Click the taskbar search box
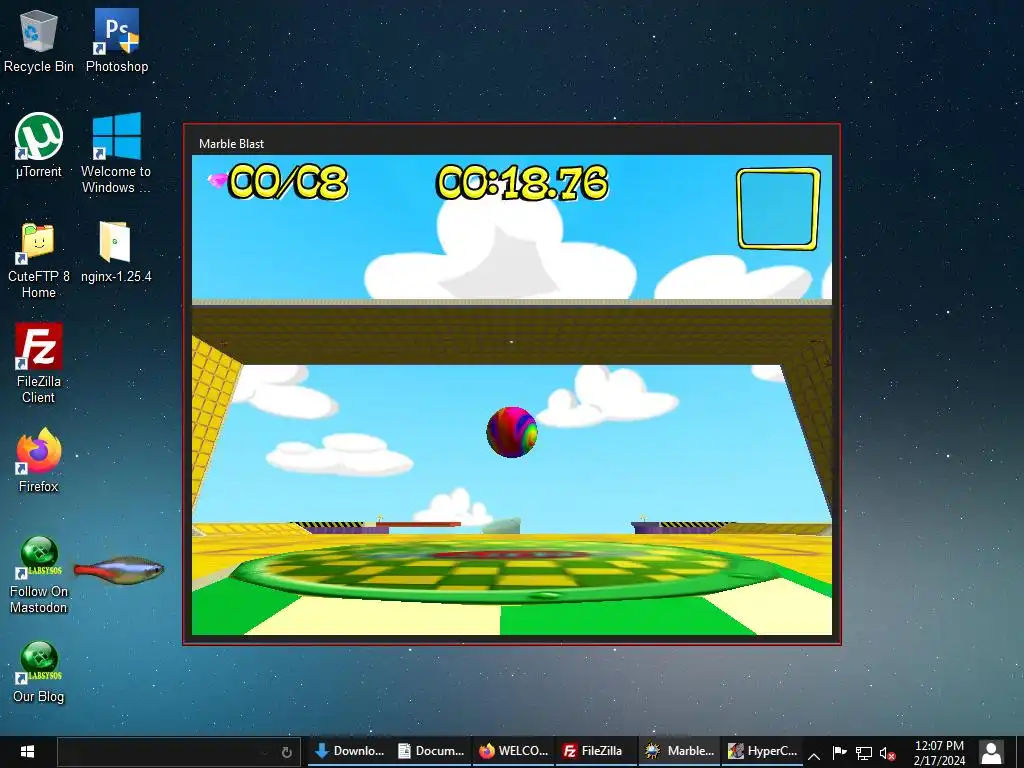Screen dimensions: 1024x768 pos(178,751)
